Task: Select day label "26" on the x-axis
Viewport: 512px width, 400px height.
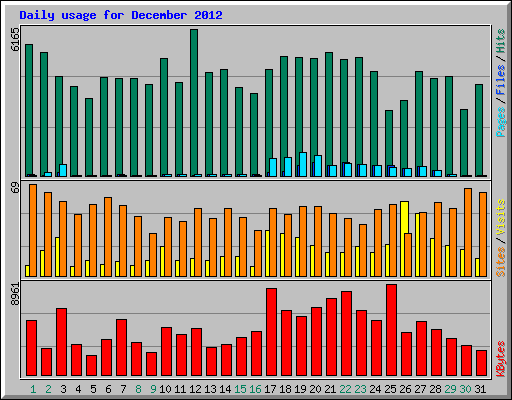Action: coord(405,389)
